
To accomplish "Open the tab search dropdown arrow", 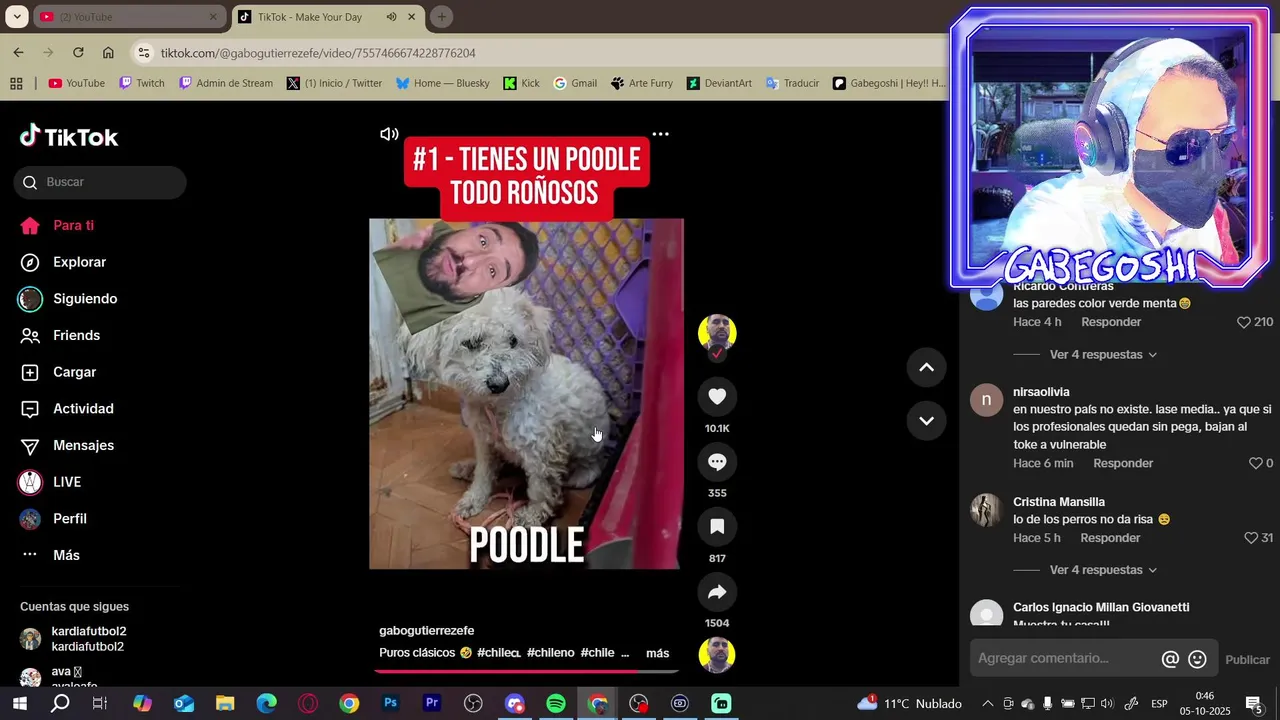I will [17, 17].
